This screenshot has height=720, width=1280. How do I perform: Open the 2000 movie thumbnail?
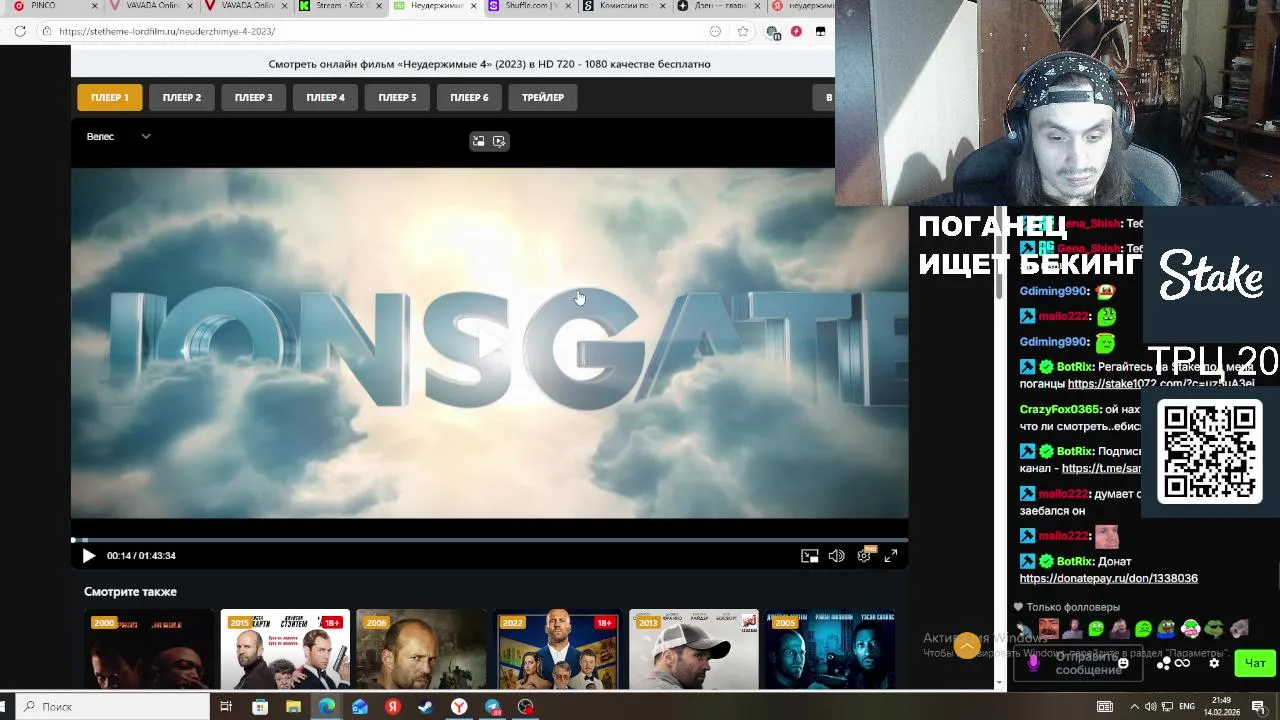[x=149, y=650]
